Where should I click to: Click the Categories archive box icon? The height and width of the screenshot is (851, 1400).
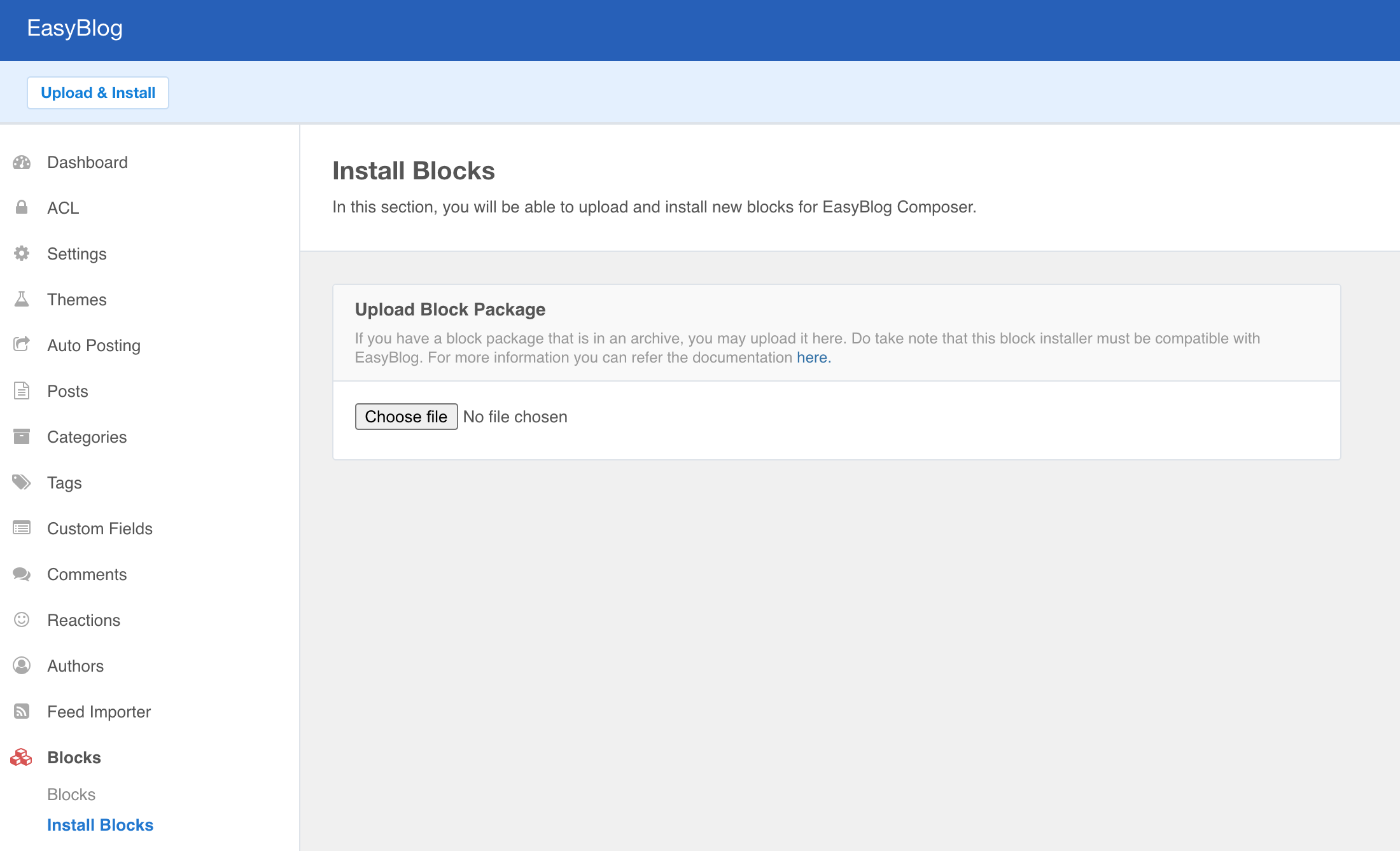click(22, 436)
